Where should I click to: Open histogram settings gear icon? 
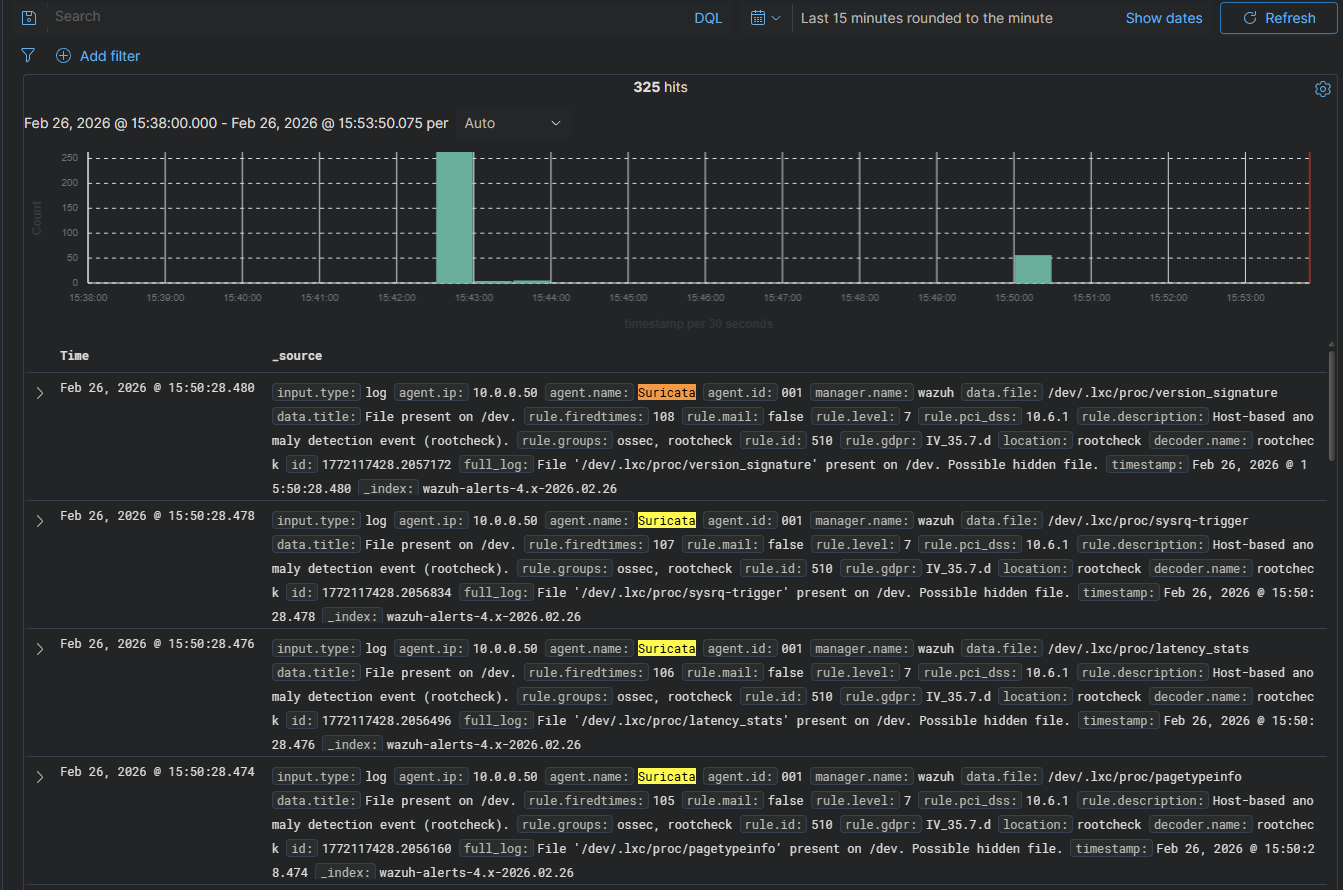tap(1322, 89)
